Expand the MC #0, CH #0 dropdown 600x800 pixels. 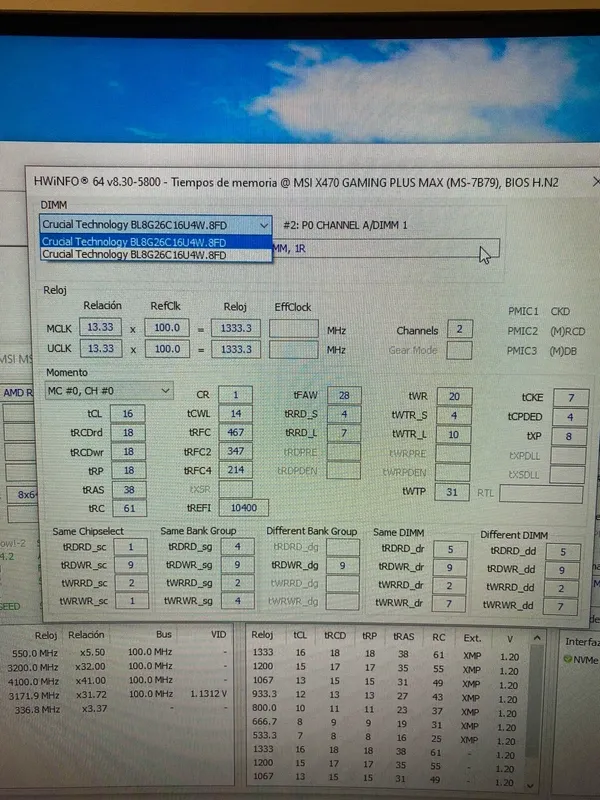pos(109,391)
